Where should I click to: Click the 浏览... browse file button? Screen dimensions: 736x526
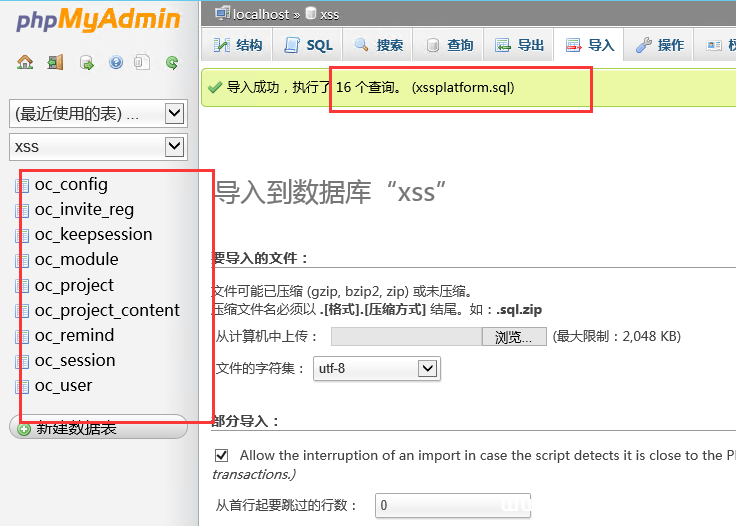coord(514,337)
